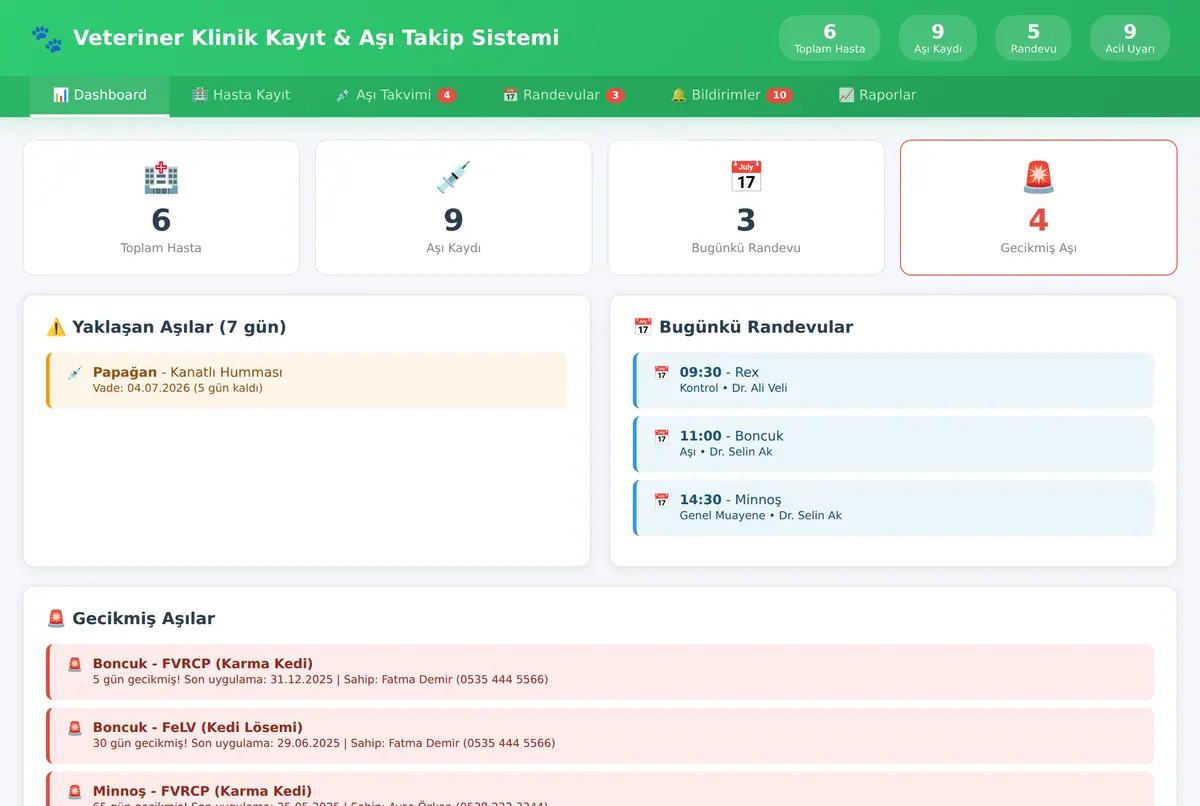Click the calendar icon in Bugünkü Randevular heading
This screenshot has height=806, width=1200.
point(643,327)
